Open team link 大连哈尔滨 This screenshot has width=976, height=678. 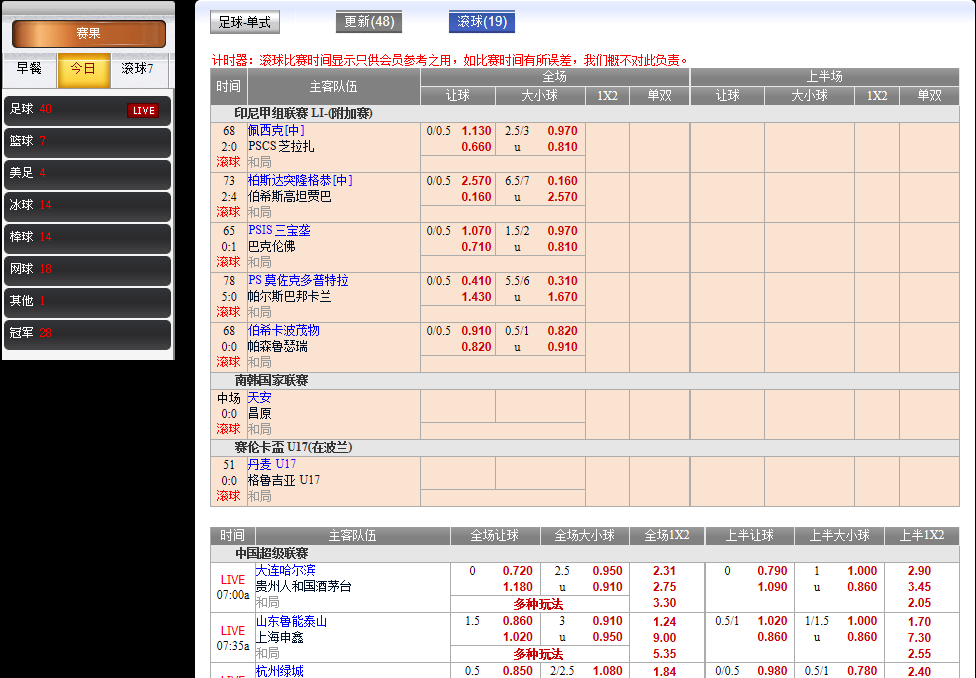click(x=286, y=570)
